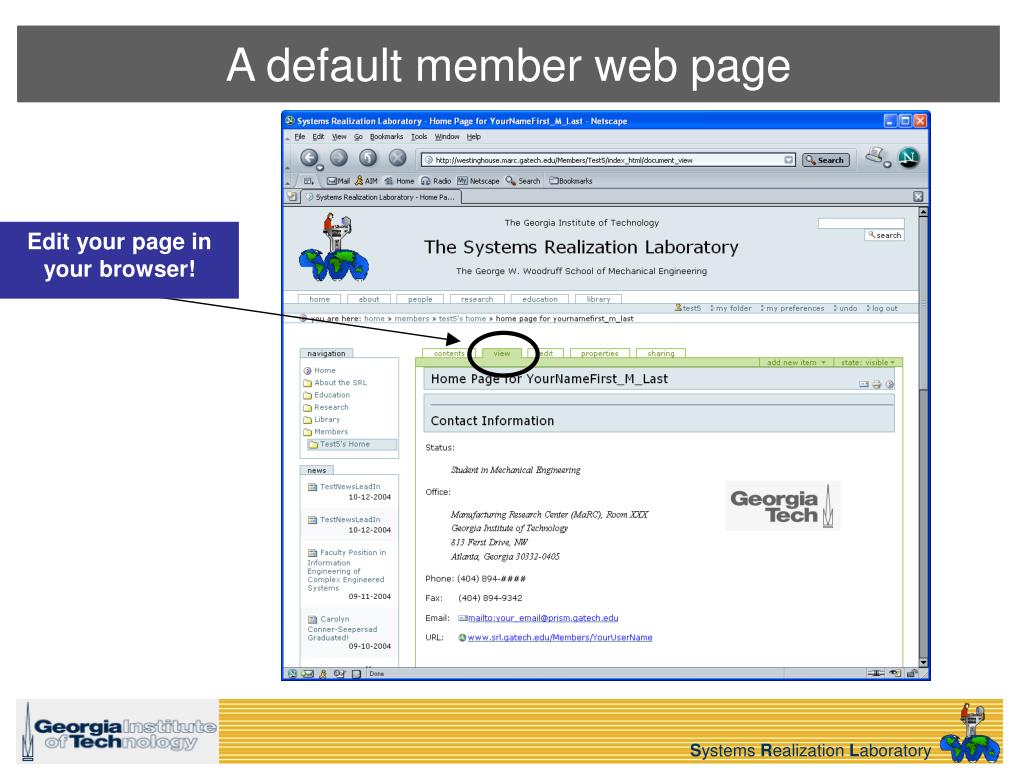Open the education site tab
1024x768 pixels.
tap(539, 299)
